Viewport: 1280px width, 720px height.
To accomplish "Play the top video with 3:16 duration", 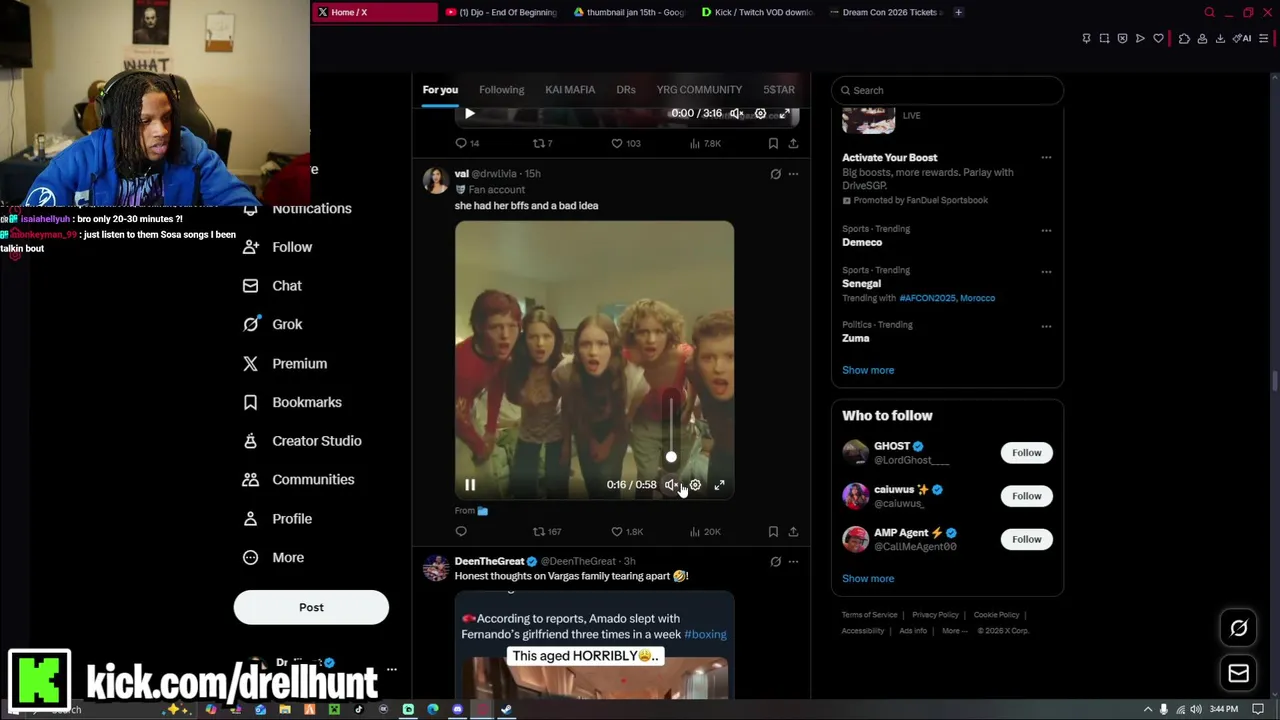I will point(470,114).
